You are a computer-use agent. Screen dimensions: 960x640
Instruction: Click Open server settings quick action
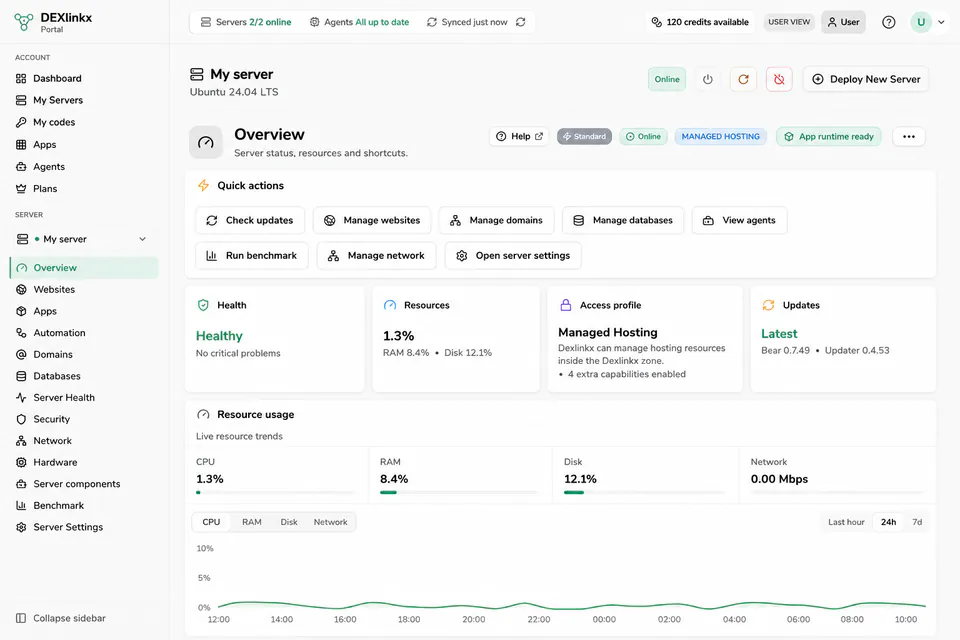point(513,256)
